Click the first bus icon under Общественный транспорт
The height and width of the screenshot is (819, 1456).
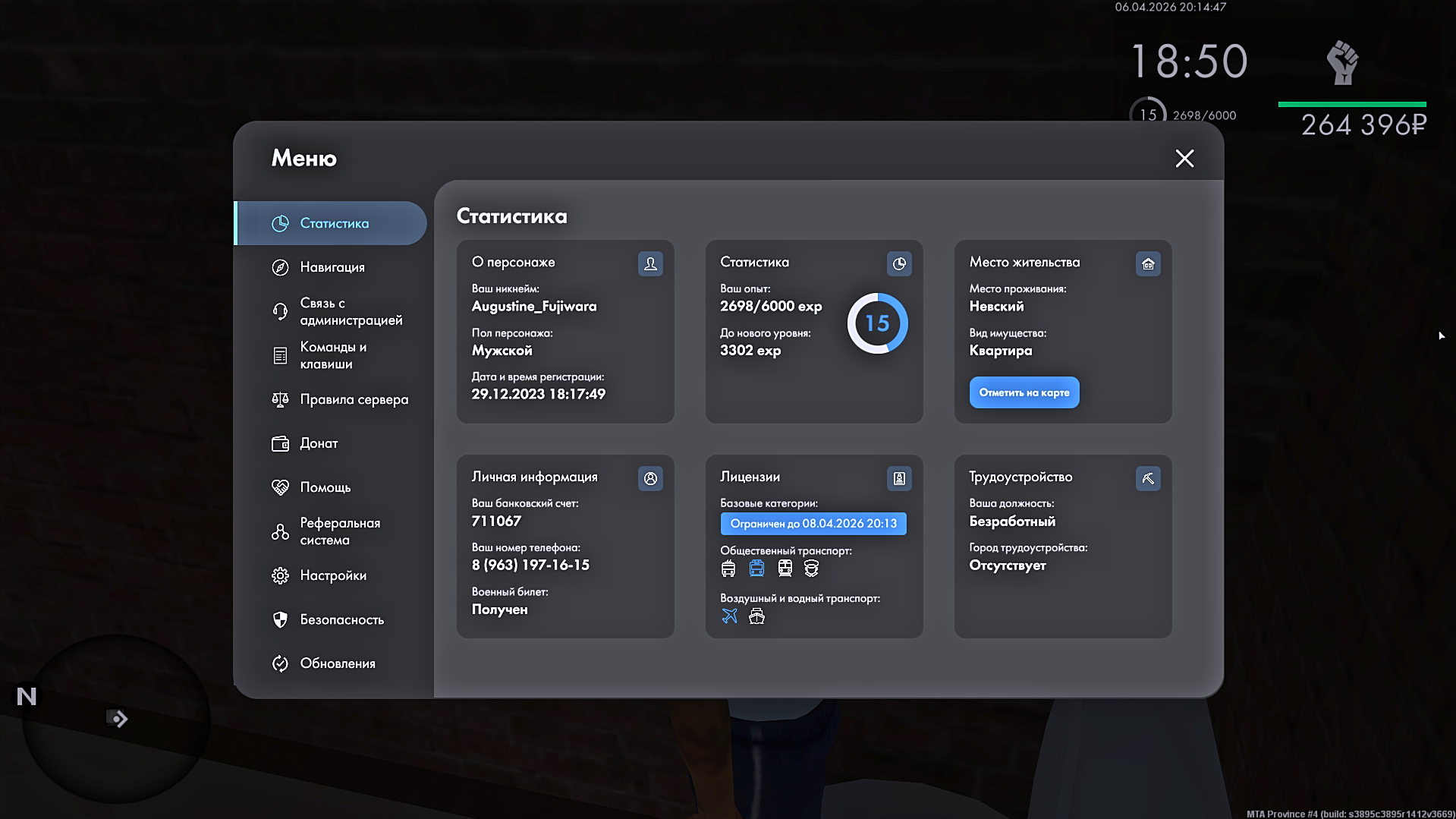coord(728,569)
